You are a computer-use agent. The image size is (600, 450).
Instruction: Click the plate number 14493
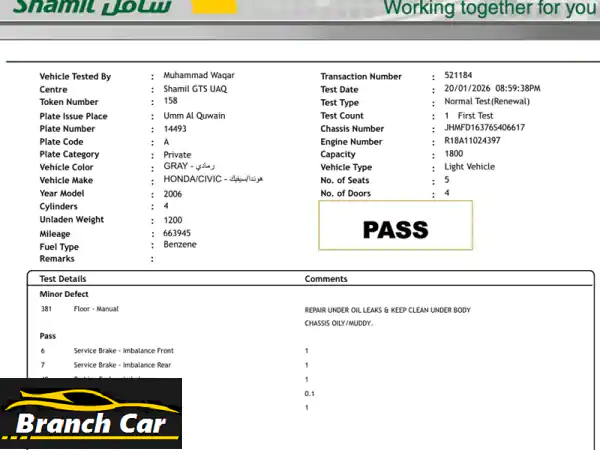pyautogui.click(x=176, y=128)
